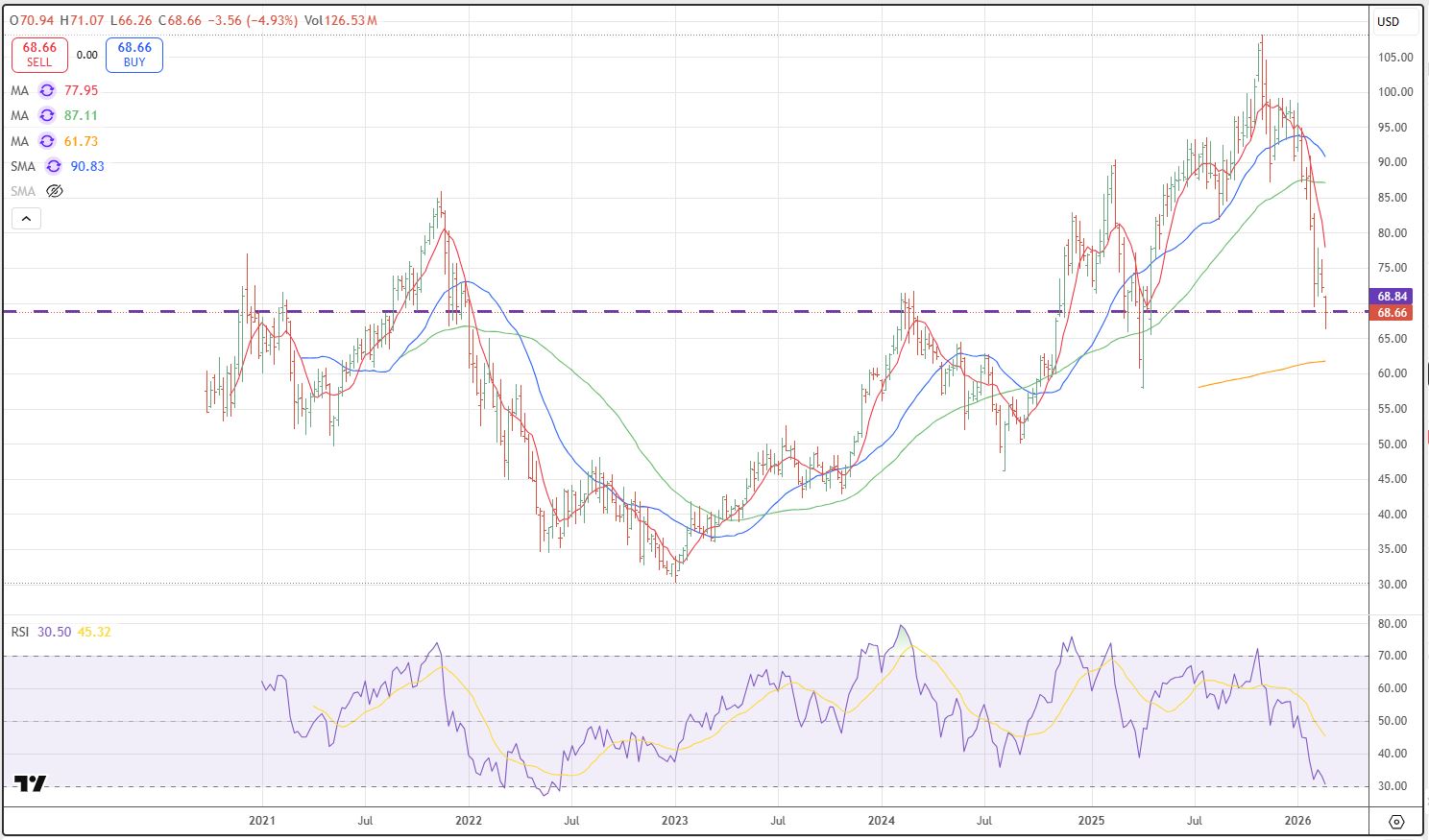This screenshot has height=840, width=1429.
Task: Select the RSI indicator label
Action: (x=20, y=632)
